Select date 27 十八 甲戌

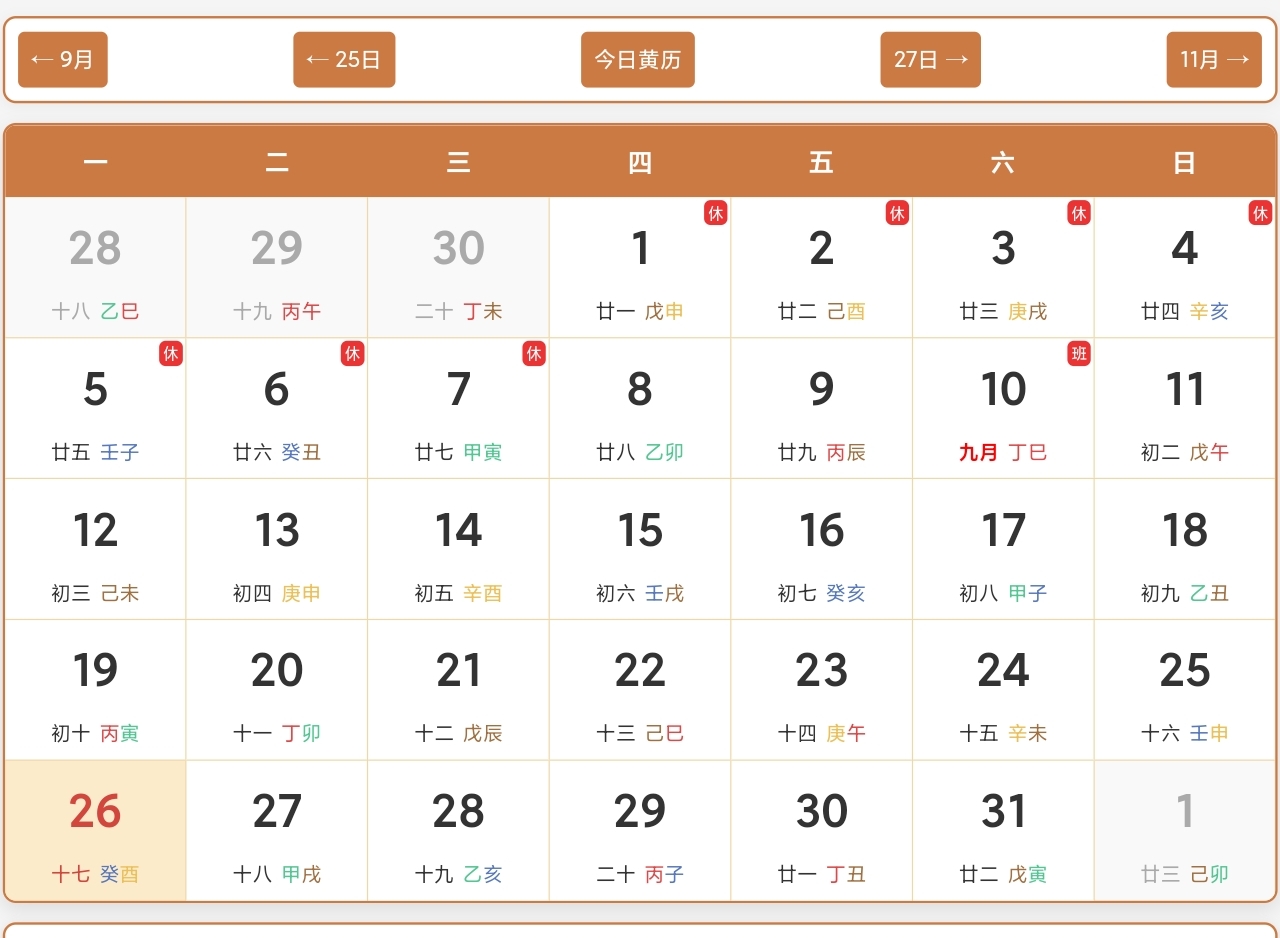[x=277, y=831]
